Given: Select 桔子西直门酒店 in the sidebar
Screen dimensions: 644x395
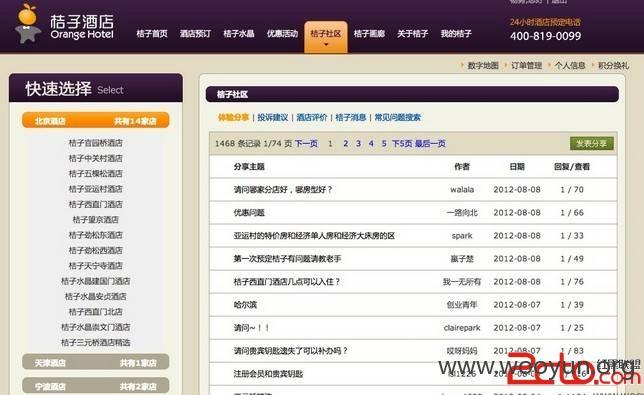Looking at the screenshot, I should [x=96, y=204].
